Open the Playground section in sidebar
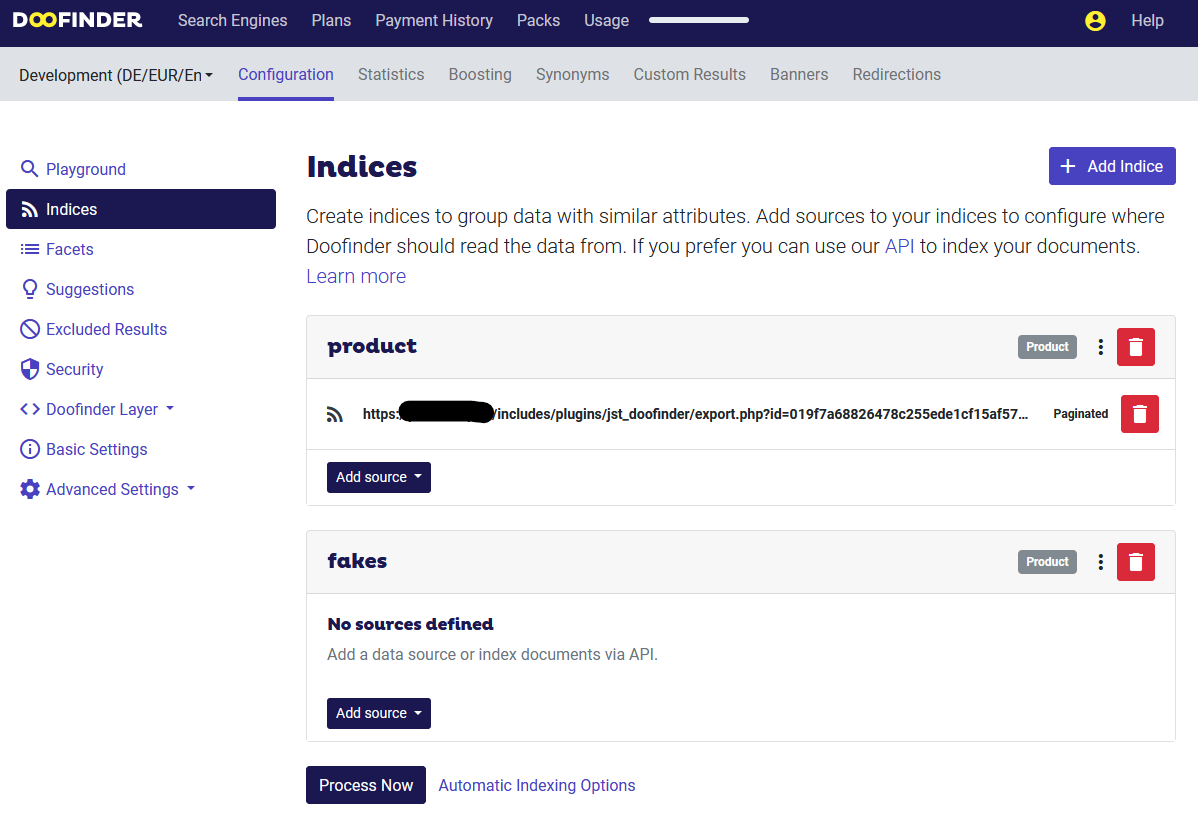The width and height of the screenshot is (1198, 821). (85, 169)
